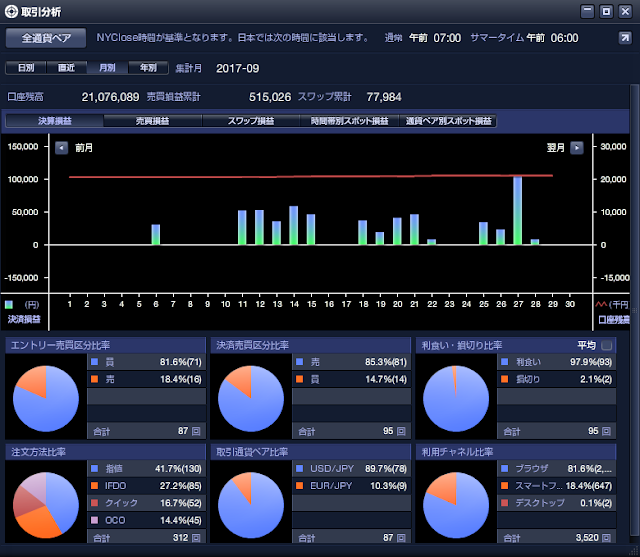Open detail icon beside 注文方法比率 total 312

[x=196, y=538]
